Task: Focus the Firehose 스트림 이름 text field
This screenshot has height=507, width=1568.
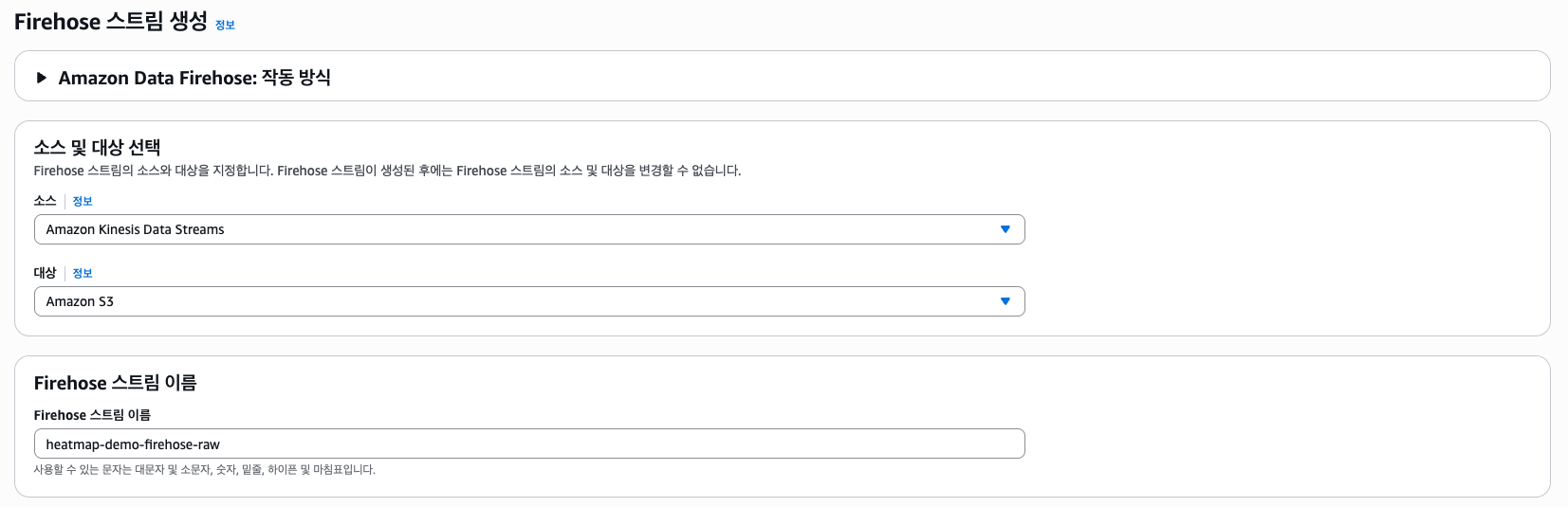Action: 529,444
